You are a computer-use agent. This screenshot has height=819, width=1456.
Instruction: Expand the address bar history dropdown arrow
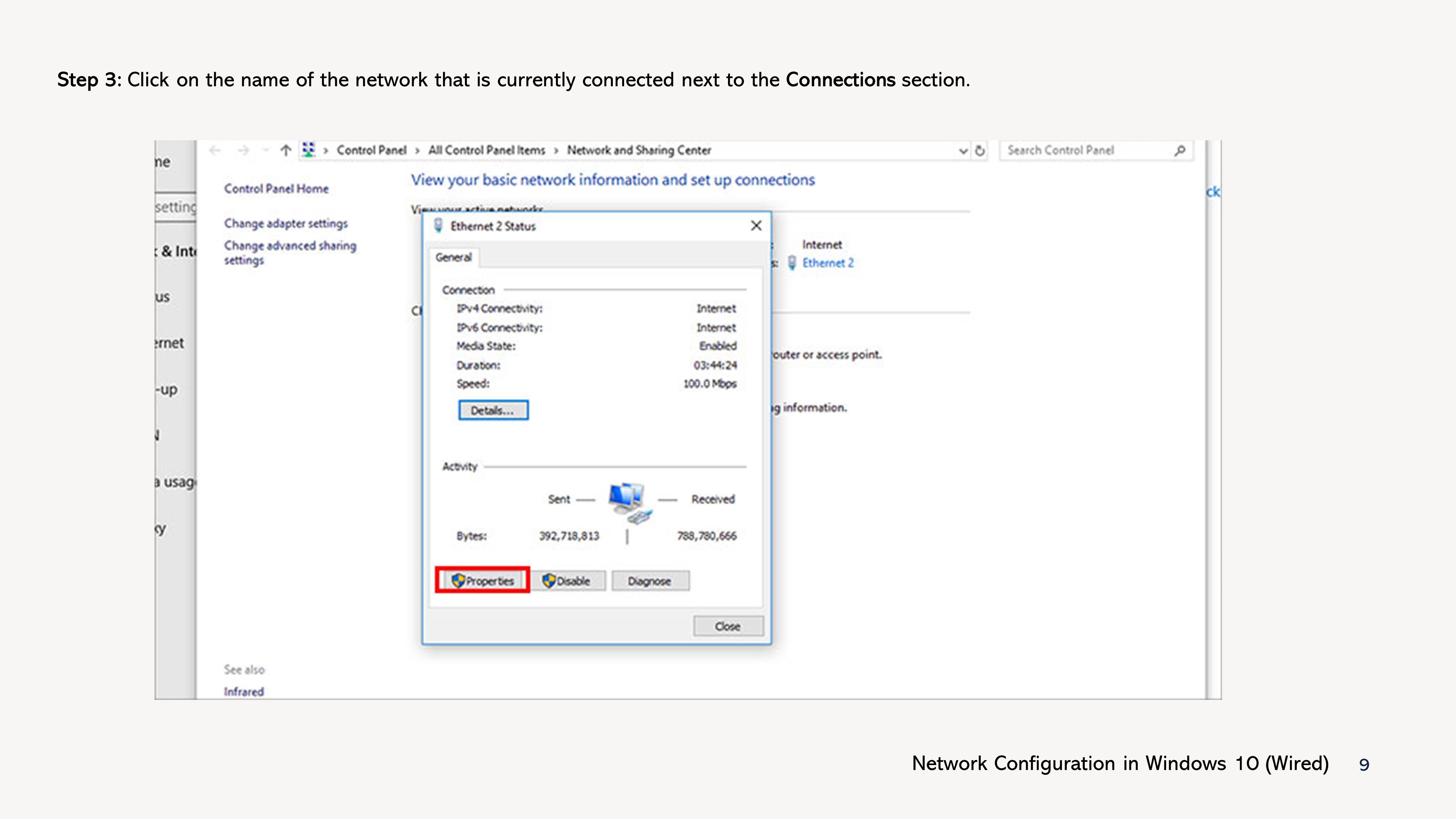coord(963,151)
